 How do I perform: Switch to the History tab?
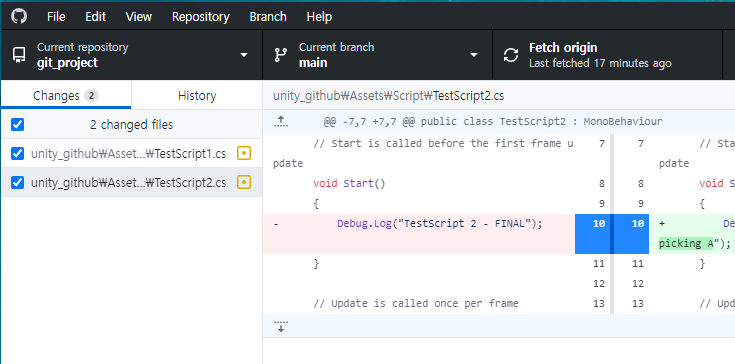tap(197, 96)
